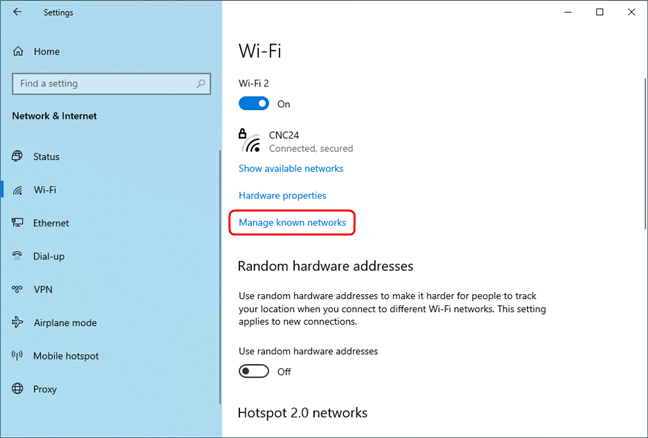Click the Ethernet monitor icon
Viewport: 648px width, 438px height.
pyautogui.click(x=17, y=223)
